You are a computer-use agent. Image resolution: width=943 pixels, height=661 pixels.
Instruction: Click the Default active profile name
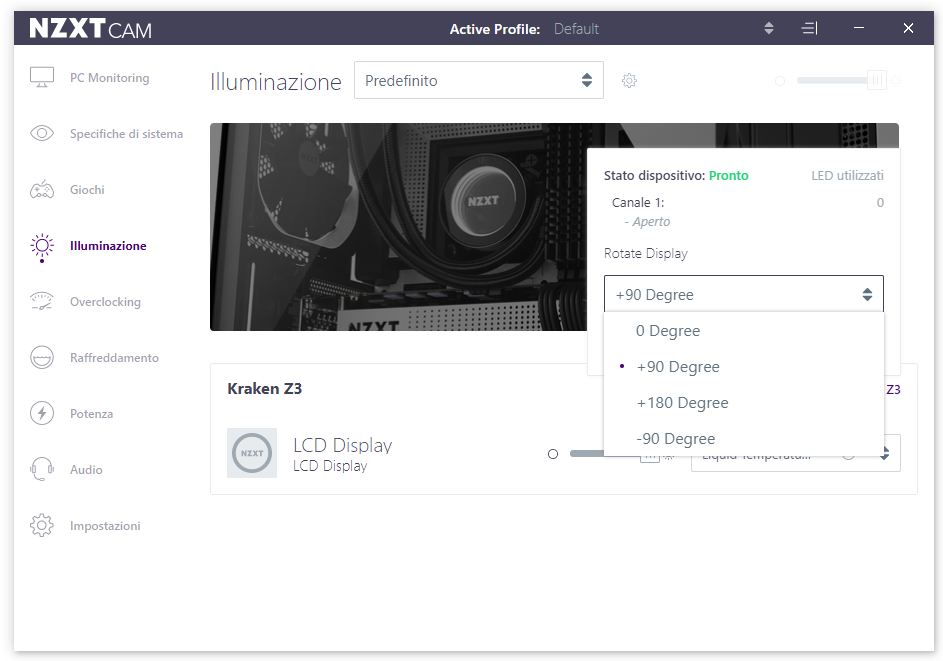tap(576, 29)
